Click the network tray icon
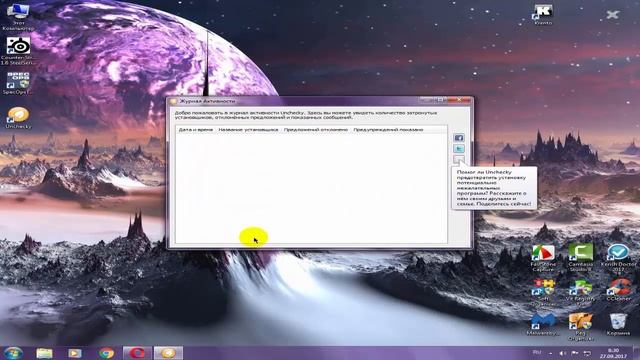The height and width of the screenshot is (360, 640). (587, 353)
